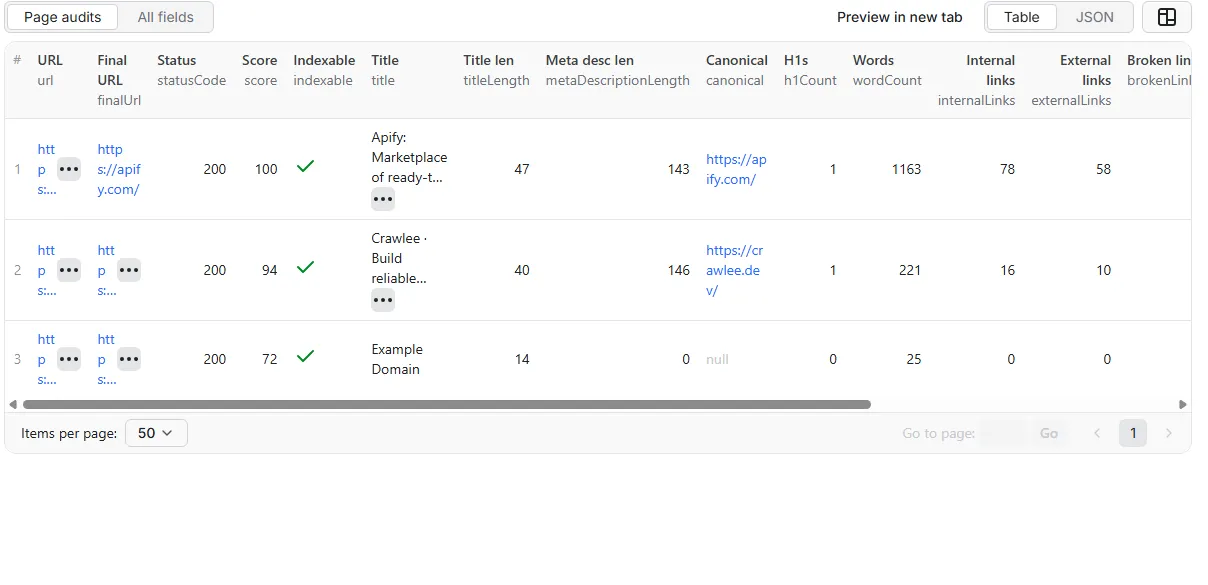Expand truncated URL in row 1
Viewport: 1208px width, 585px height.
pyautogui.click(x=69, y=169)
